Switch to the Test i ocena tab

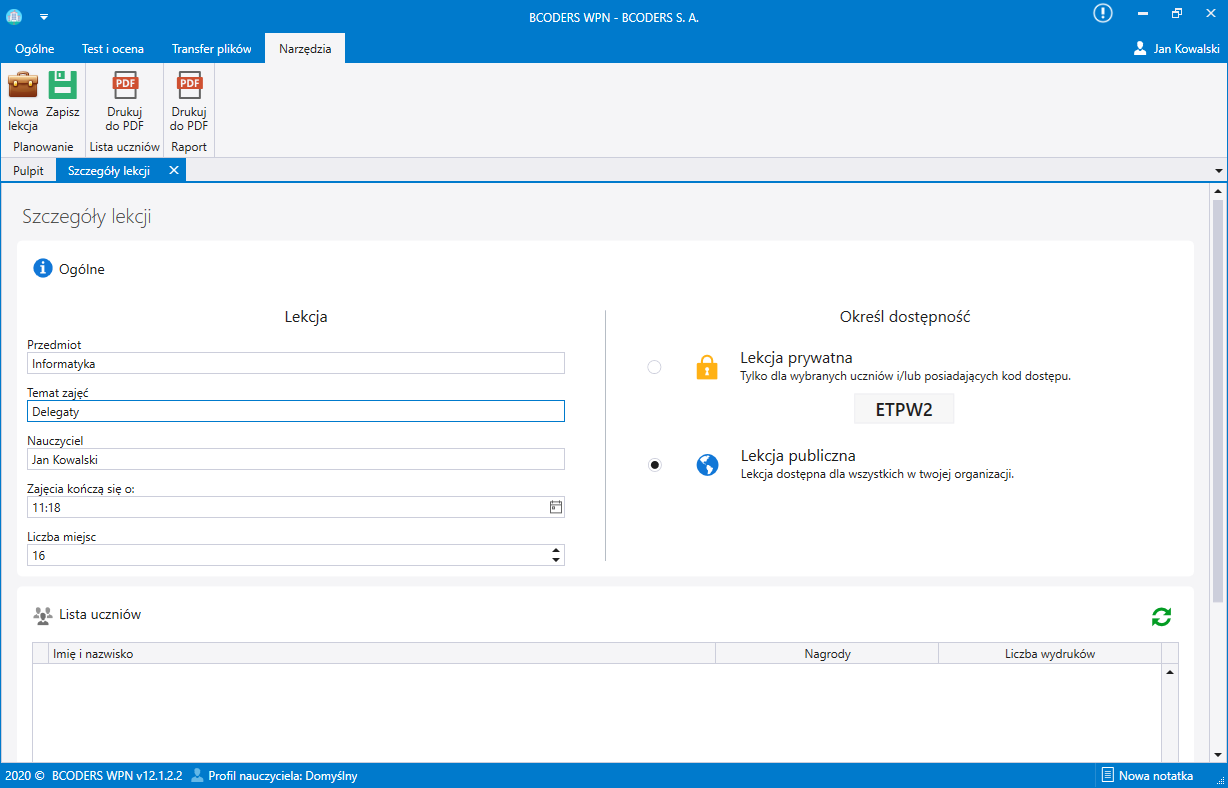(113, 48)
